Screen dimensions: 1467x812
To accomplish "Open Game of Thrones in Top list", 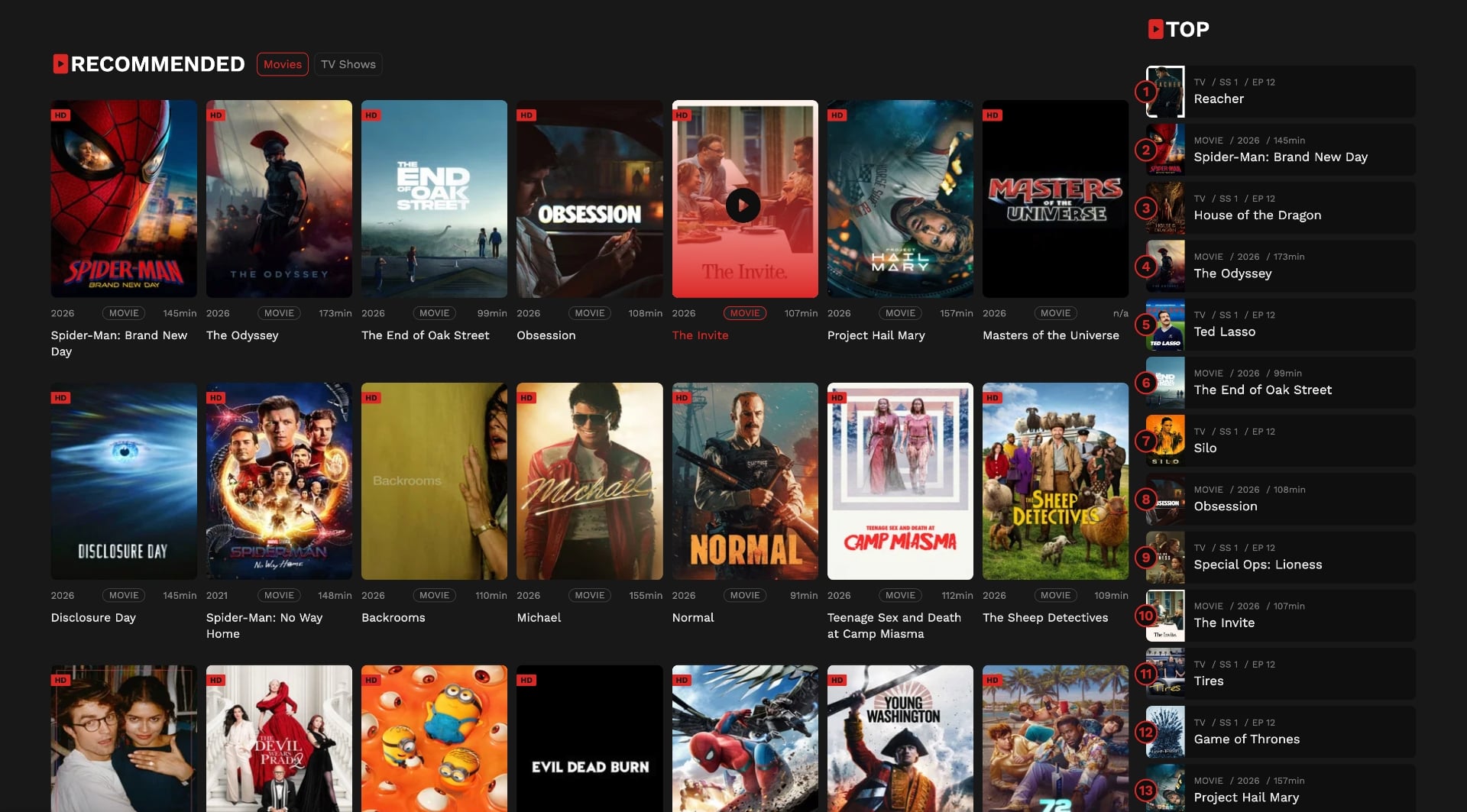I will pos(1281,732).
